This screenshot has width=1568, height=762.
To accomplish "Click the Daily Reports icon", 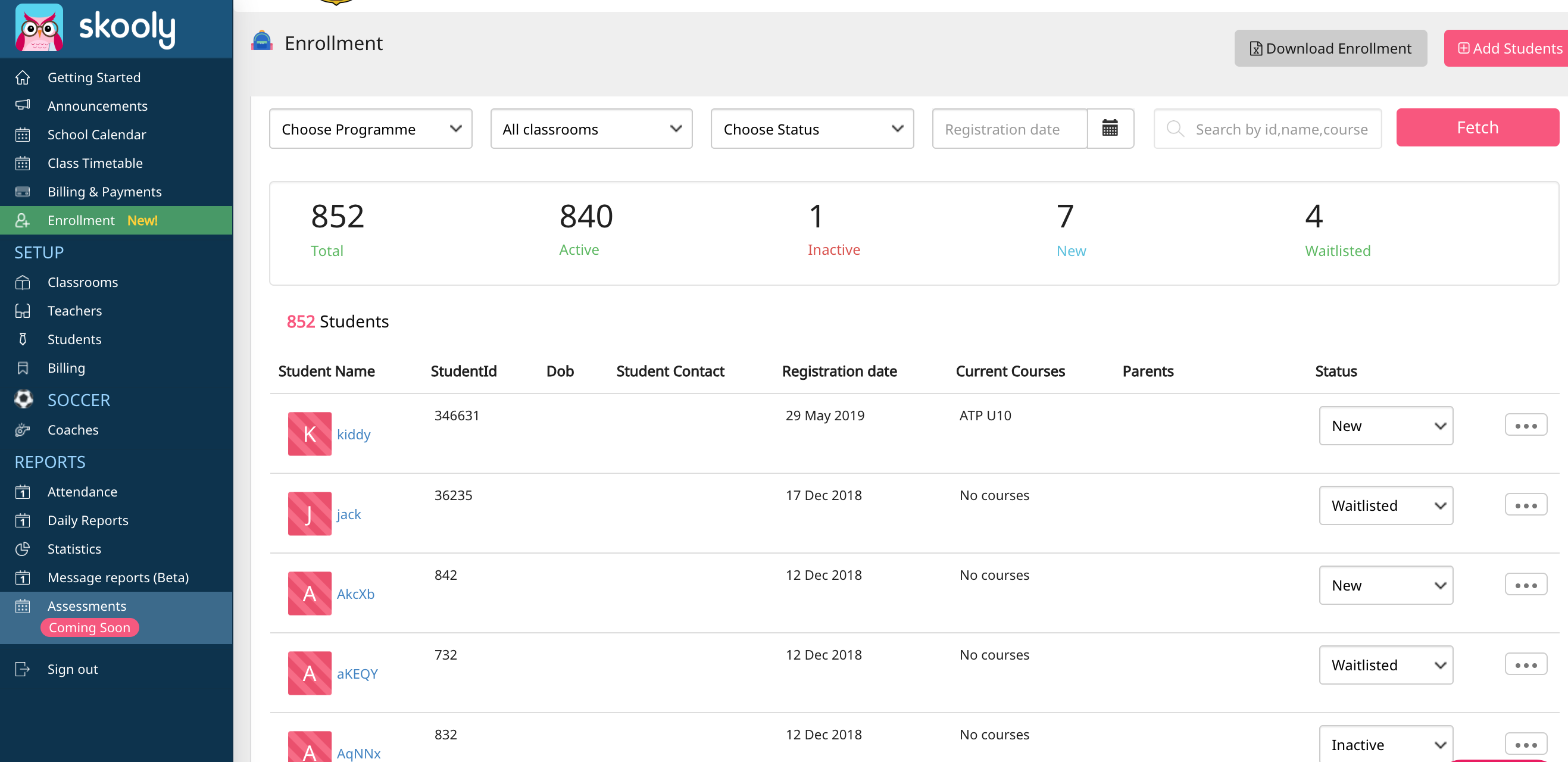I will tap(23, 520).
